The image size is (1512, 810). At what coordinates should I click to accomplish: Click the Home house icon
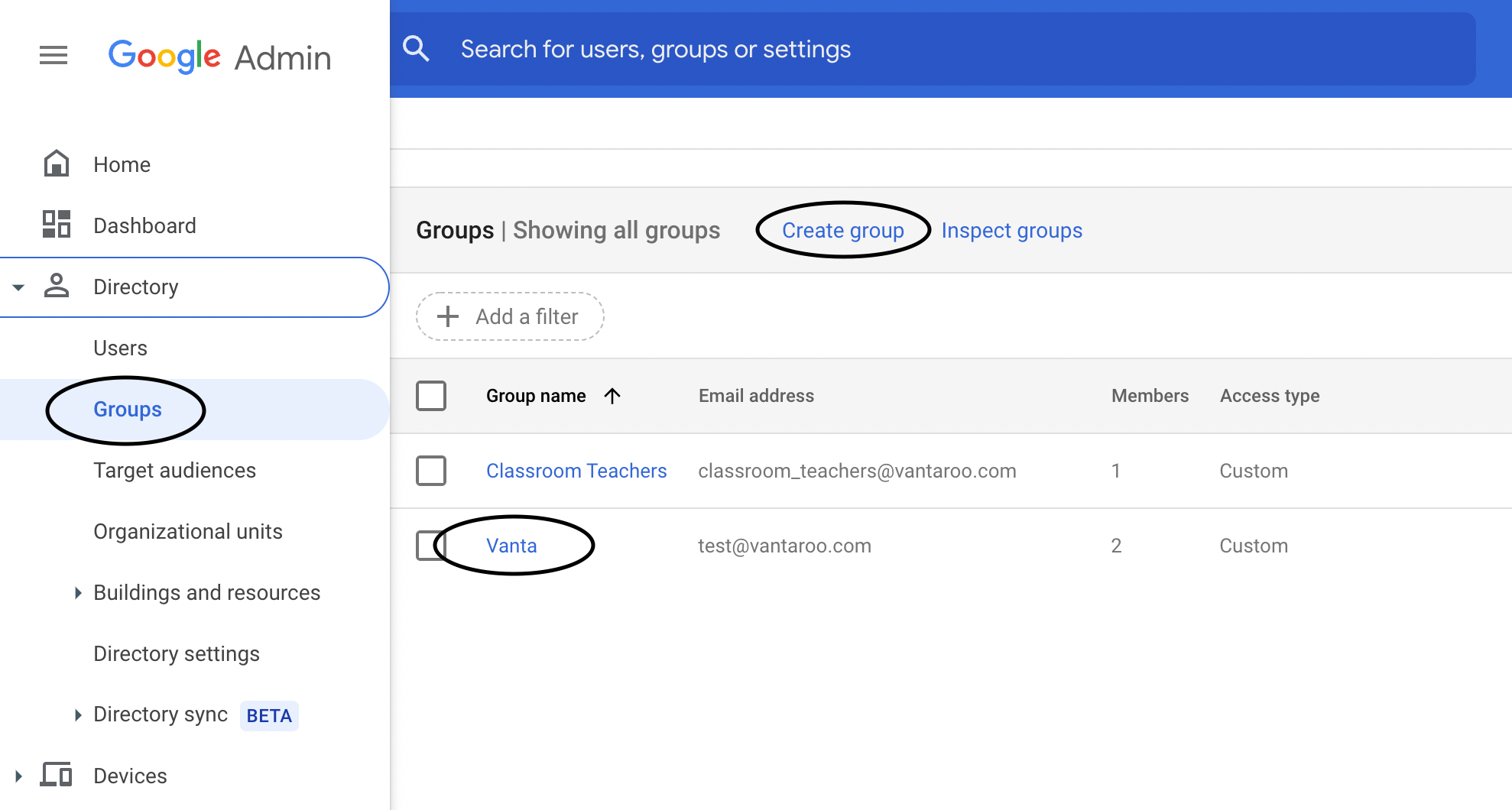(57, 164)
